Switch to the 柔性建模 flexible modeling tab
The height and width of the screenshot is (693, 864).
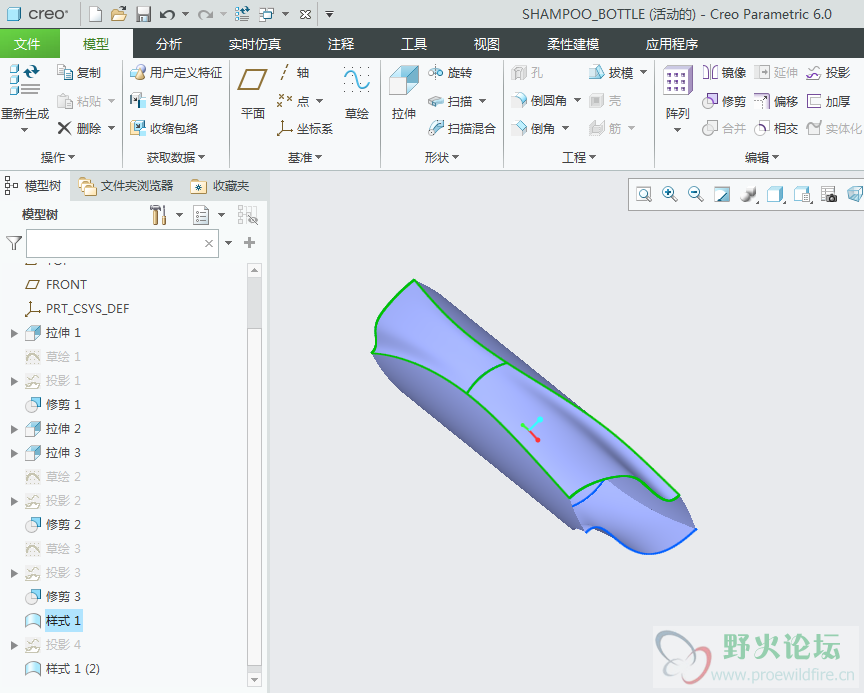pos(573,44)
